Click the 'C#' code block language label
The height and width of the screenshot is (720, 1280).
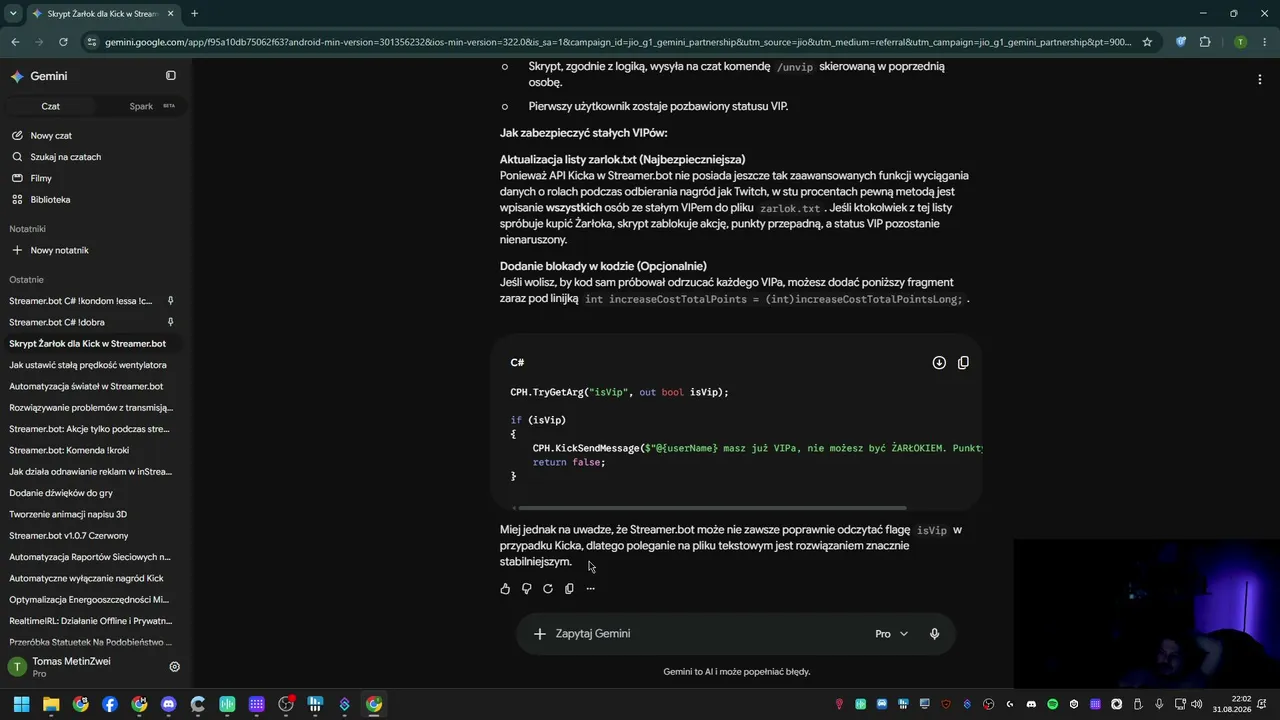(x=517, y=363)
